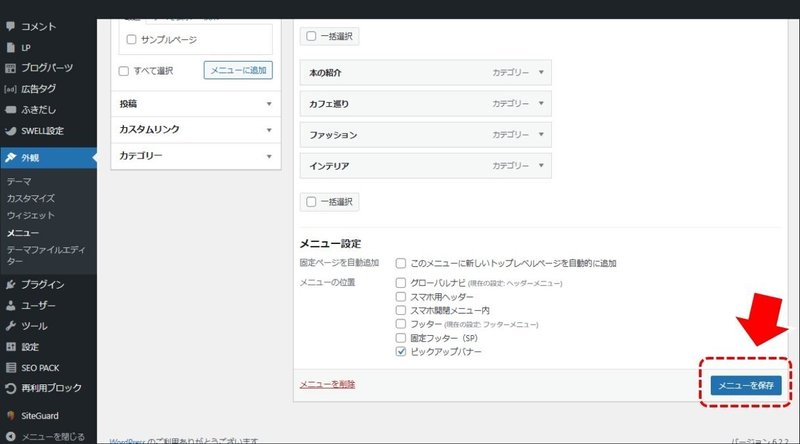The image size is (800, 444).
Task: Expand the カスタムリンク panel arrow
Action: coord(269,130)
